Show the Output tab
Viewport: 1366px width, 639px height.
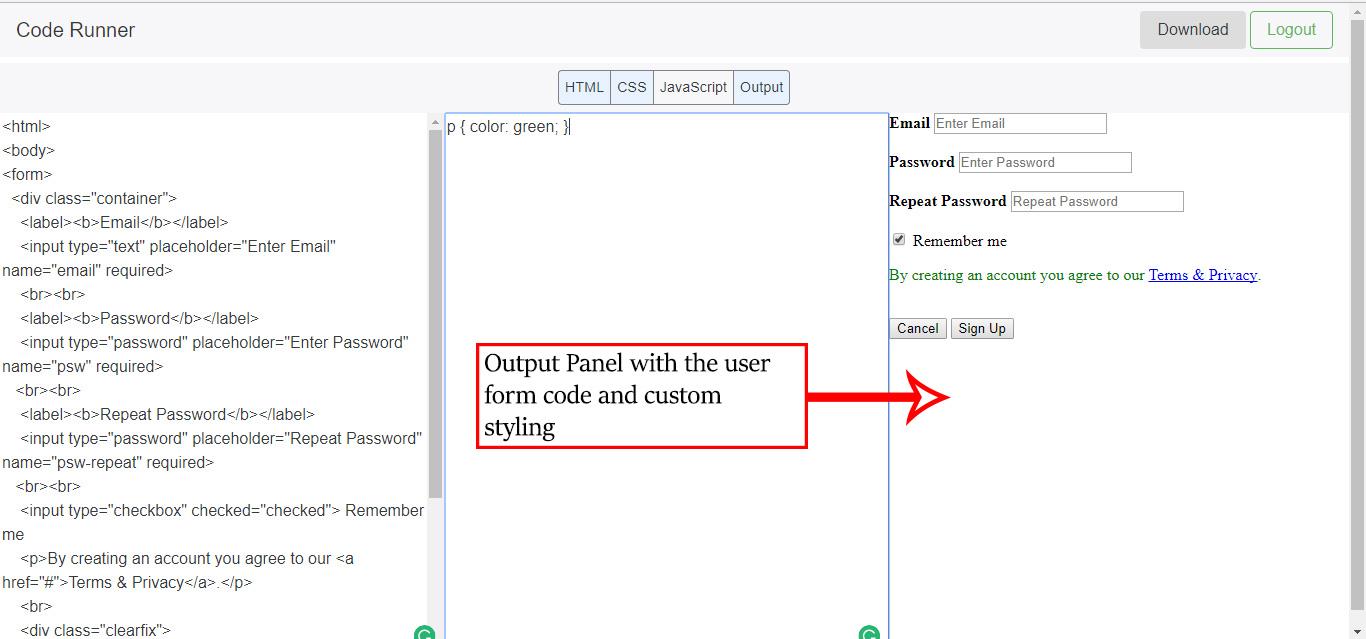tap(761, 87)
